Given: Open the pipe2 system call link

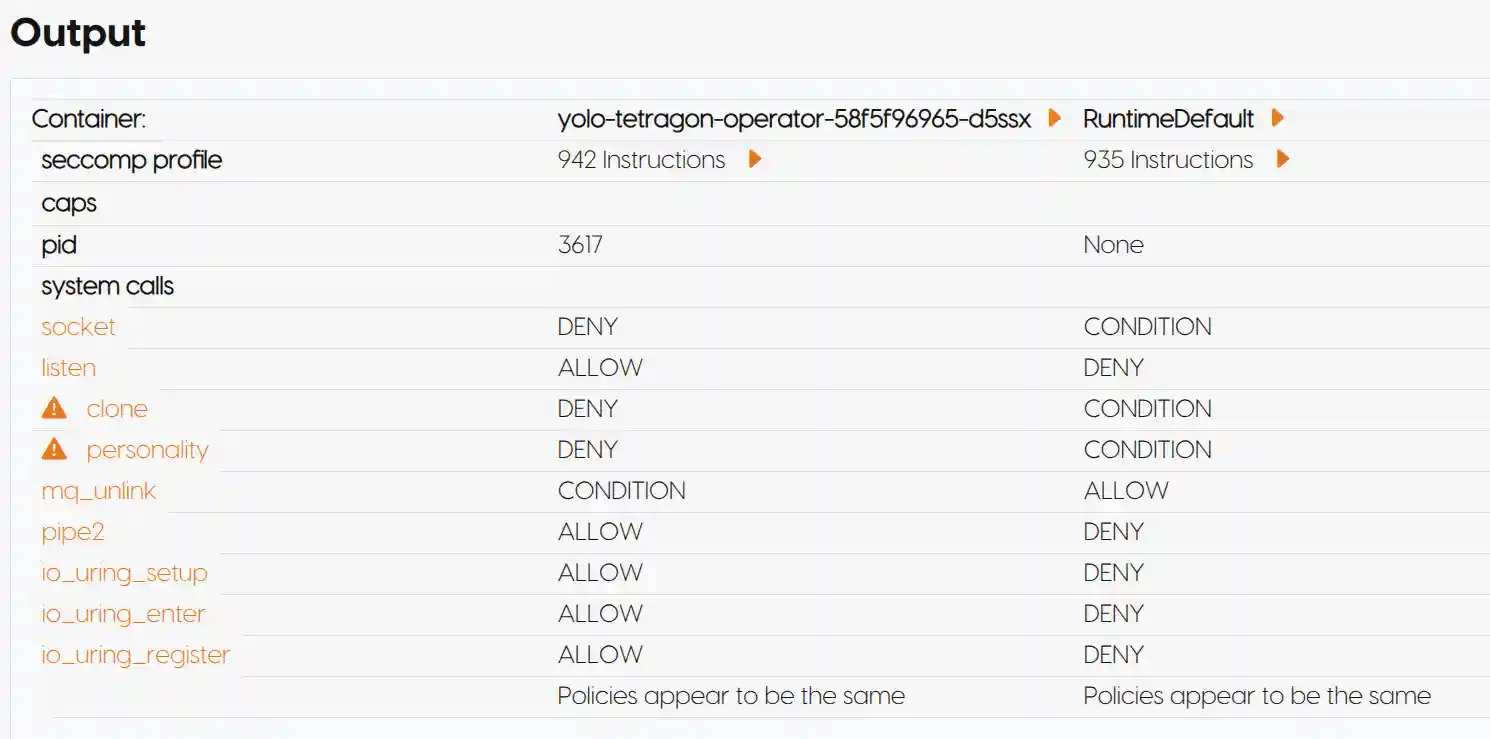Looking at the screenshot, I should pyautogui.click(x=72, y=532).
